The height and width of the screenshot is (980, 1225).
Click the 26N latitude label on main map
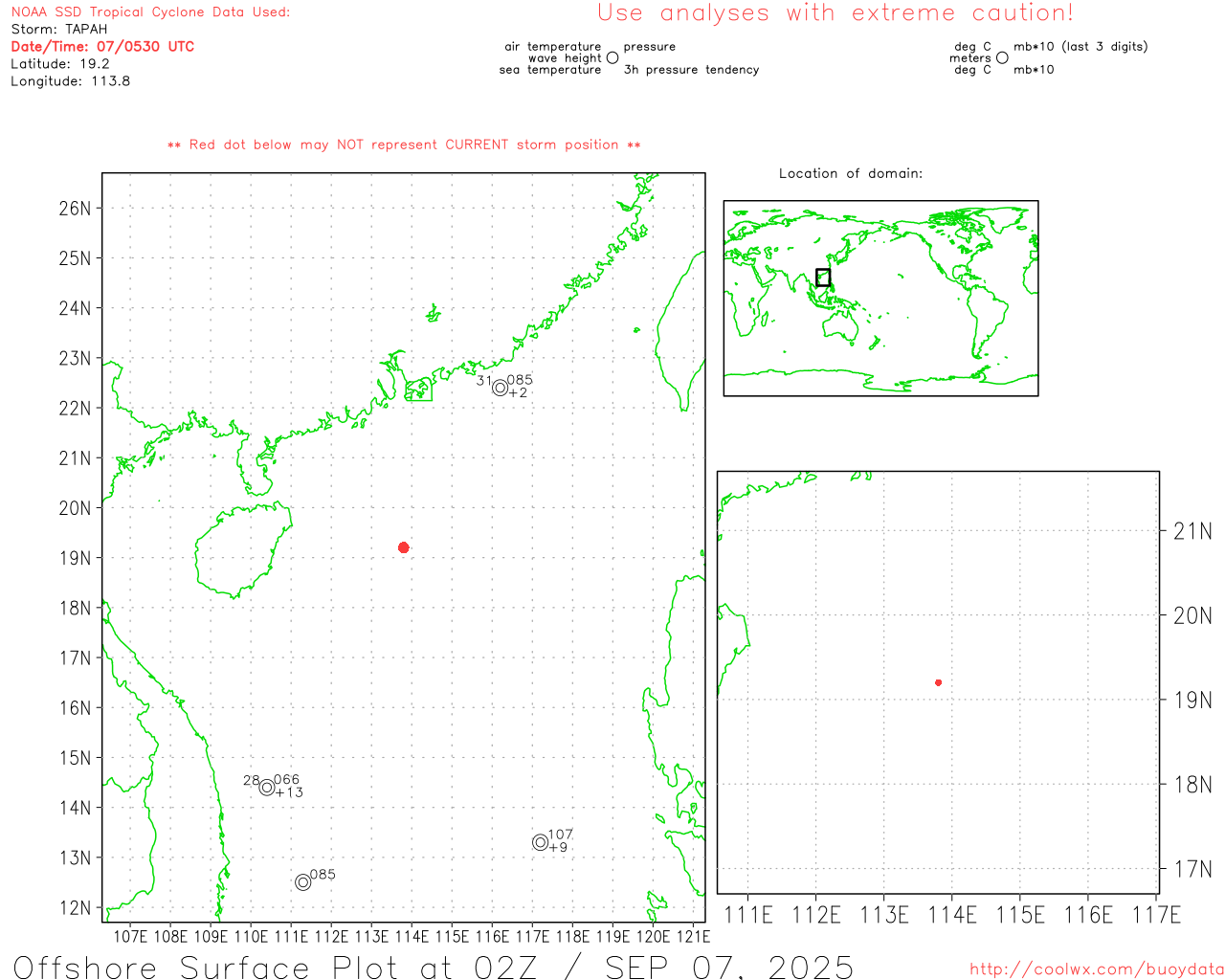pos(76,209)
